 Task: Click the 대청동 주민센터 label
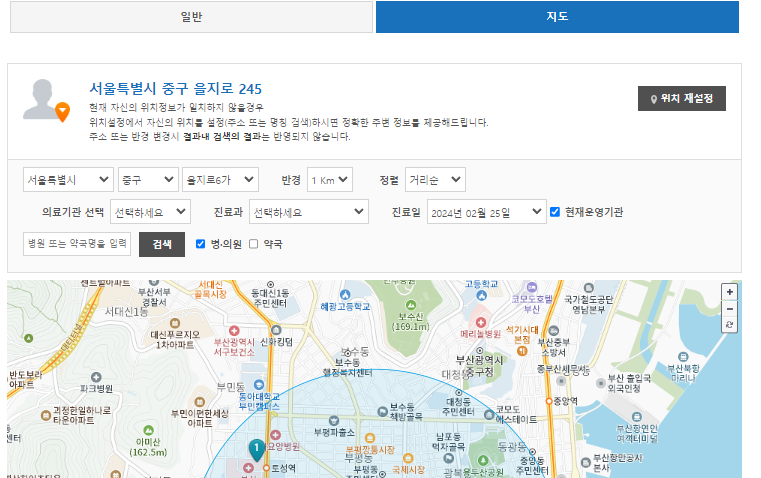458,407
